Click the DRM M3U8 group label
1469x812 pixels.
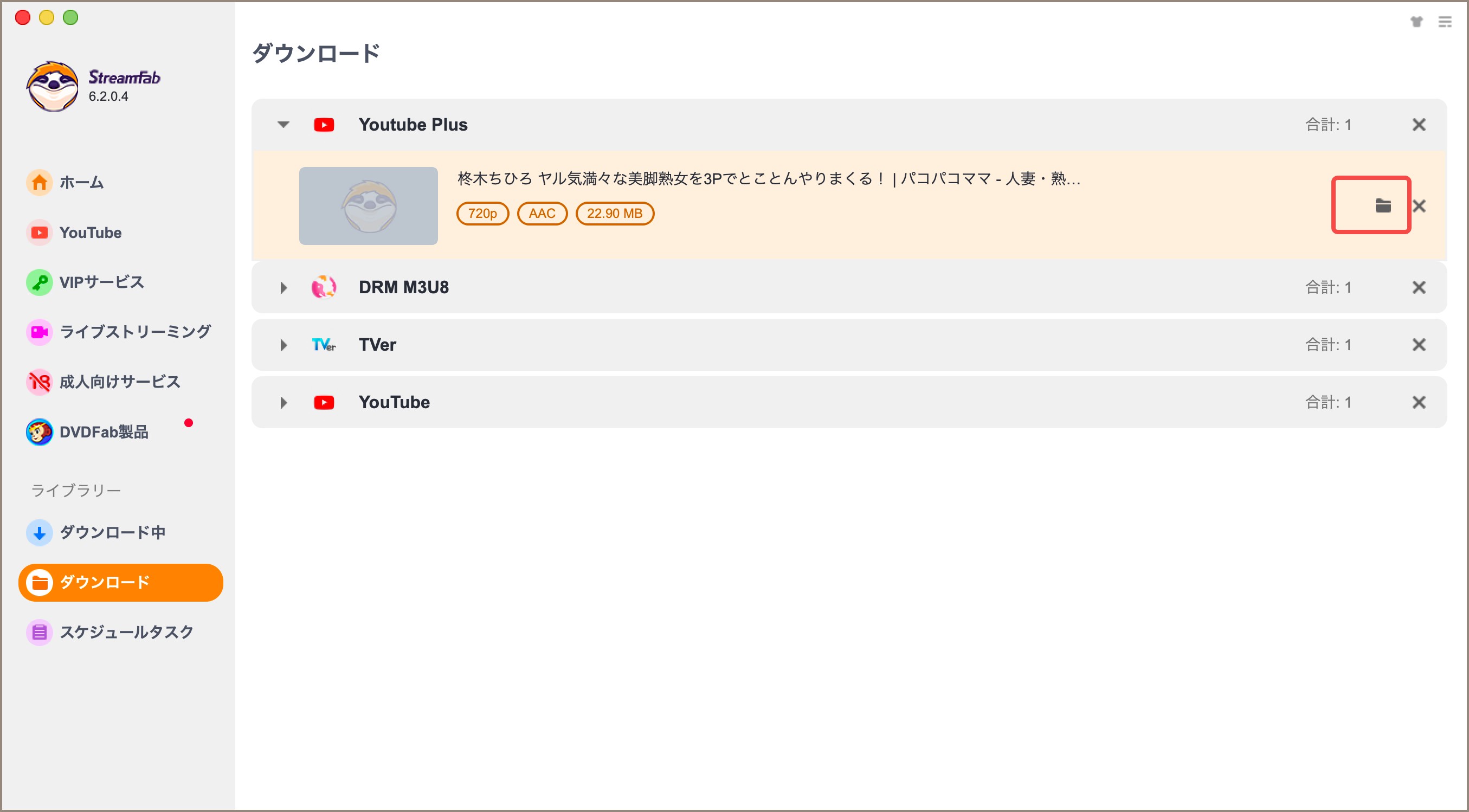tap(404, 287)
